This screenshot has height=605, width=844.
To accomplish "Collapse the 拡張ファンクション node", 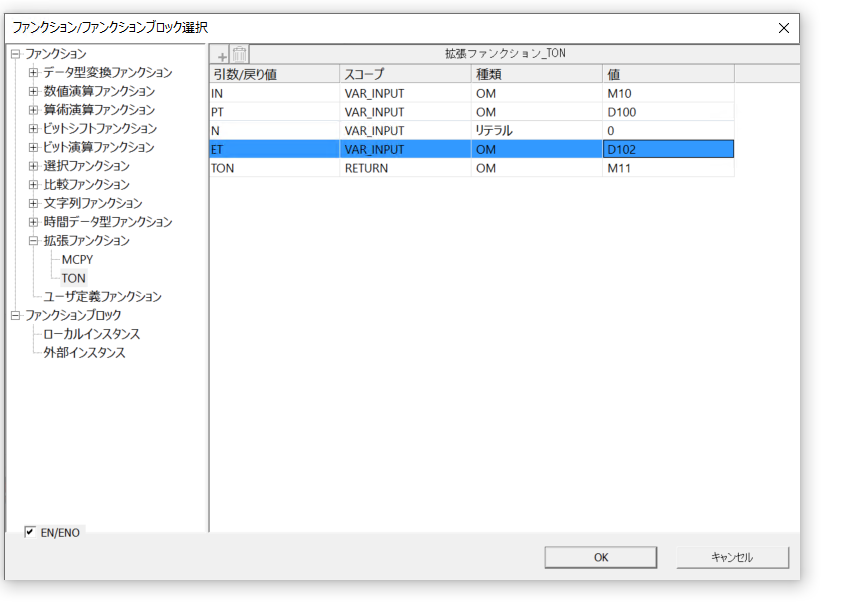I will (x=33, y=241).
